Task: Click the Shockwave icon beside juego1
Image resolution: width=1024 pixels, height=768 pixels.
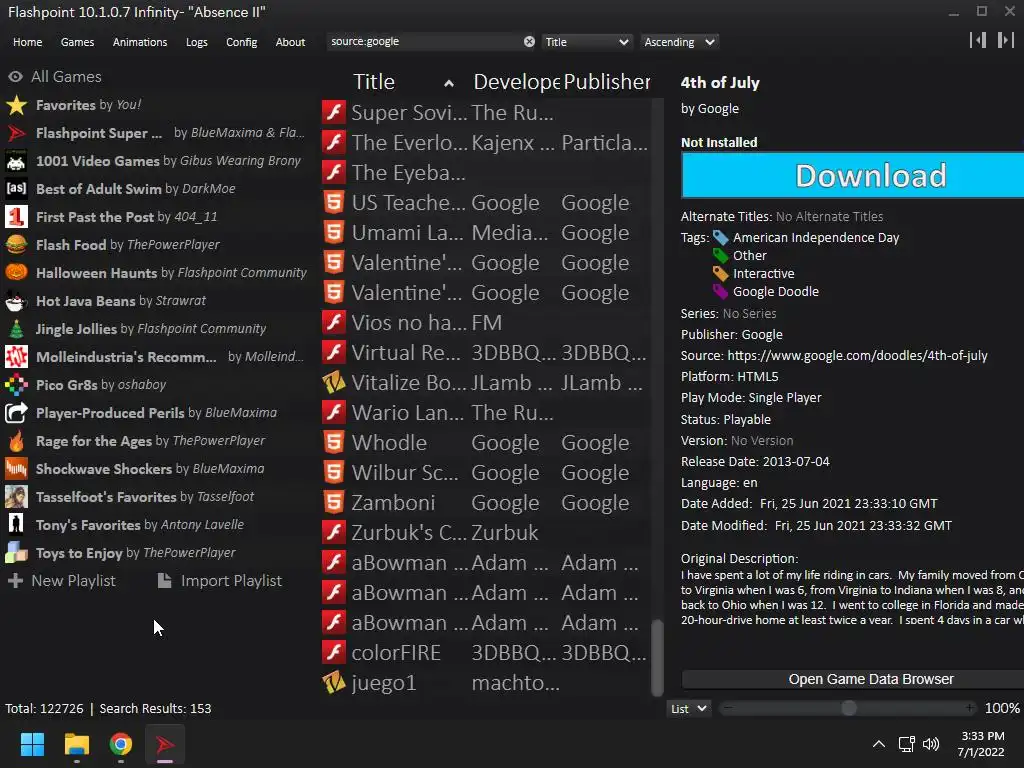Action: tap(334, 683)
